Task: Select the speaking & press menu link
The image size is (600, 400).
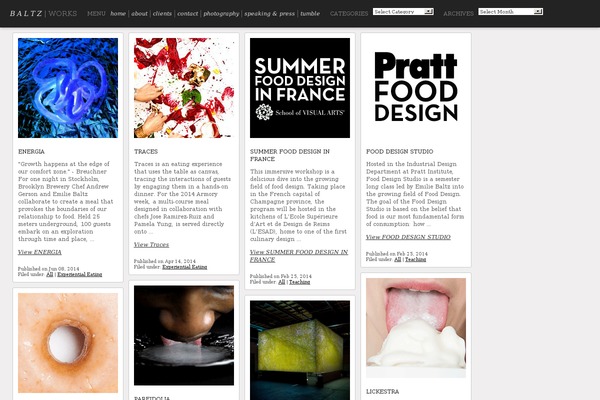Action: click(269, 13)
